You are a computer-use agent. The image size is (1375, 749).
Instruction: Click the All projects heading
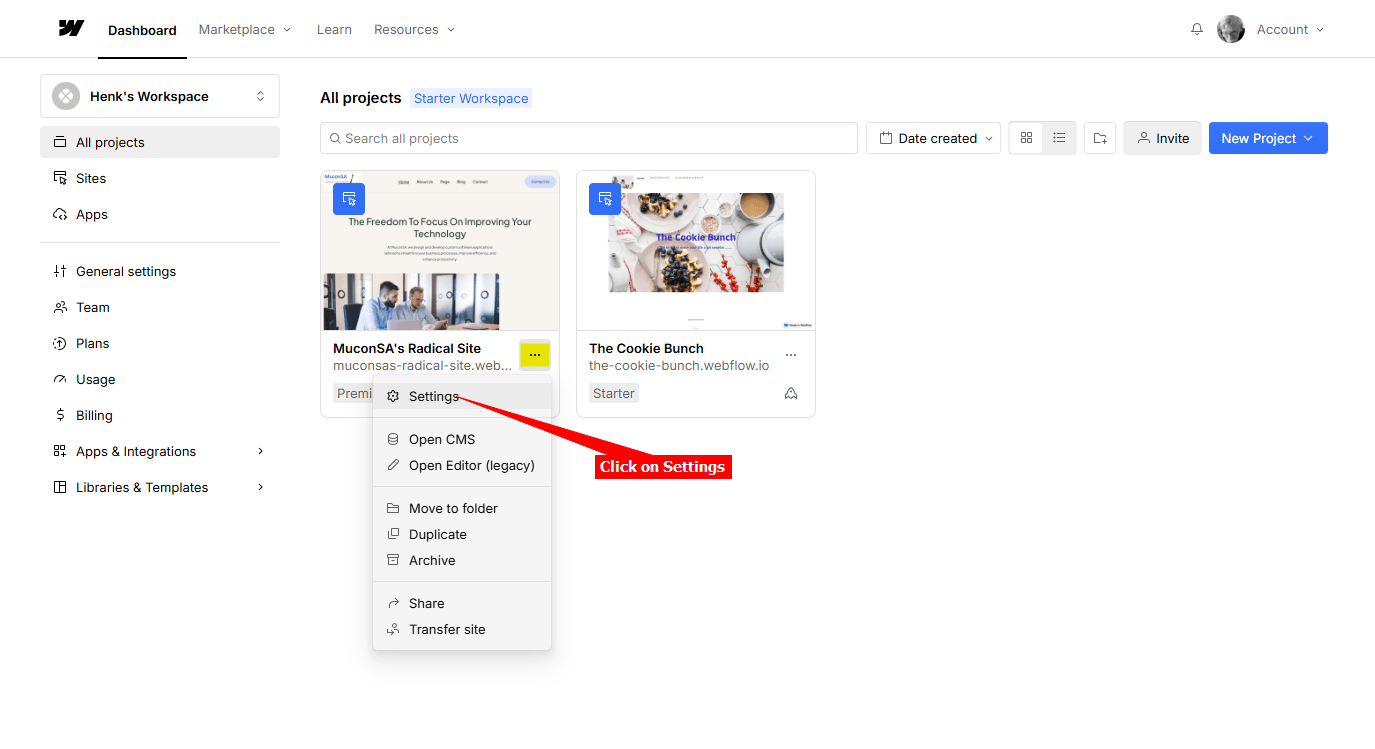coord(361,98)
